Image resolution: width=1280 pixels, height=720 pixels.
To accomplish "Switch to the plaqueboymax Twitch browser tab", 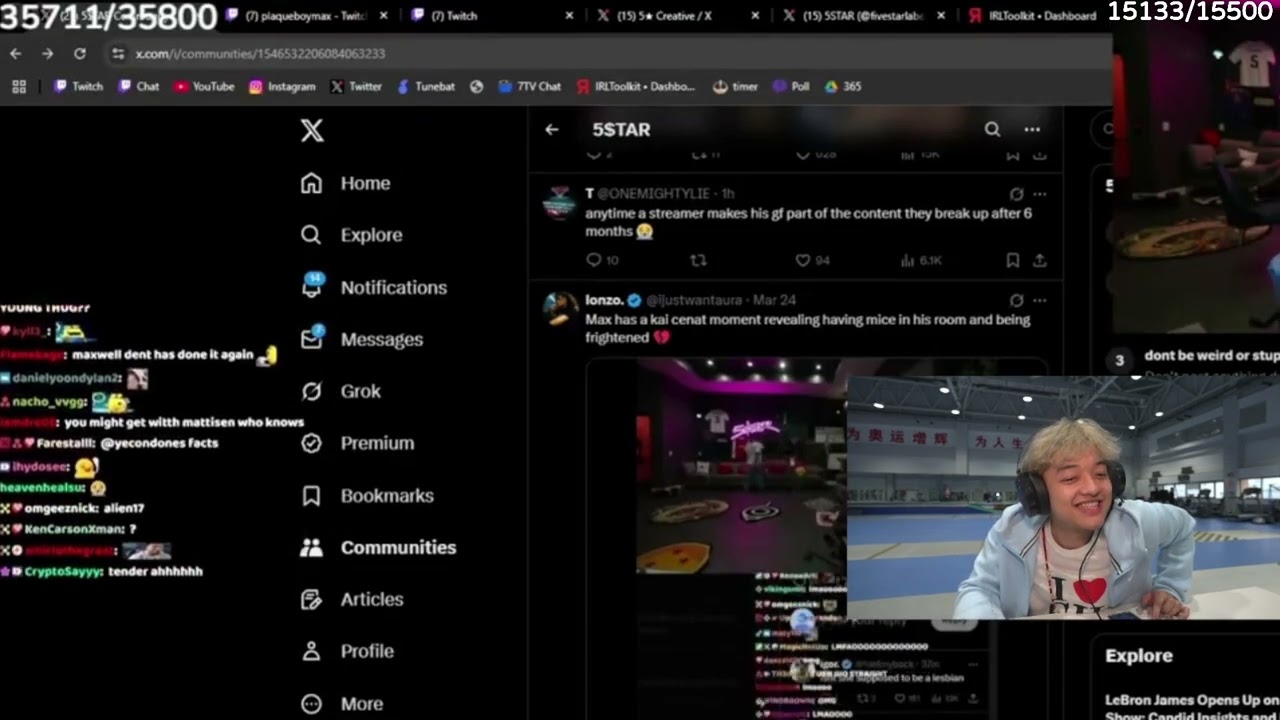I will pos(307,16).
